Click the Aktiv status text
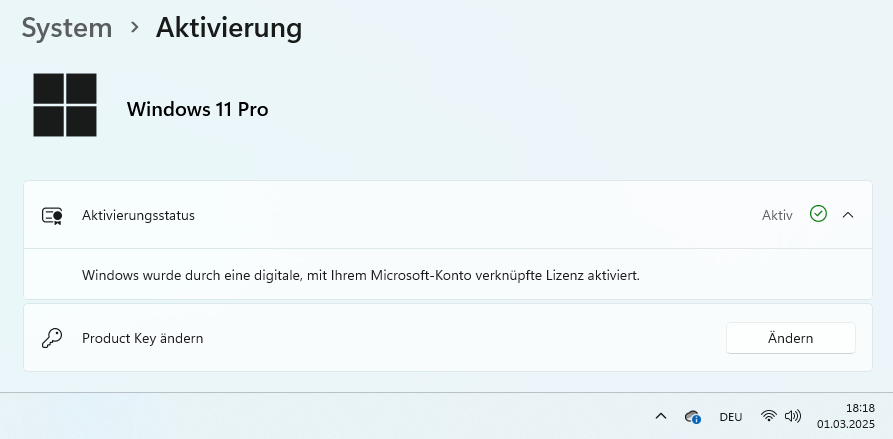 tap(777, 215)
